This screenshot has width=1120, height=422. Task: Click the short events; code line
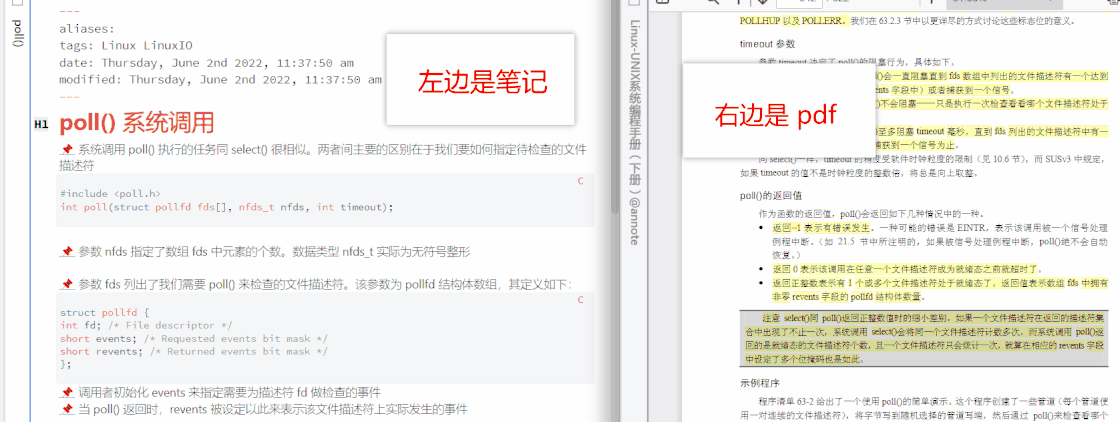tap(194, 338)
